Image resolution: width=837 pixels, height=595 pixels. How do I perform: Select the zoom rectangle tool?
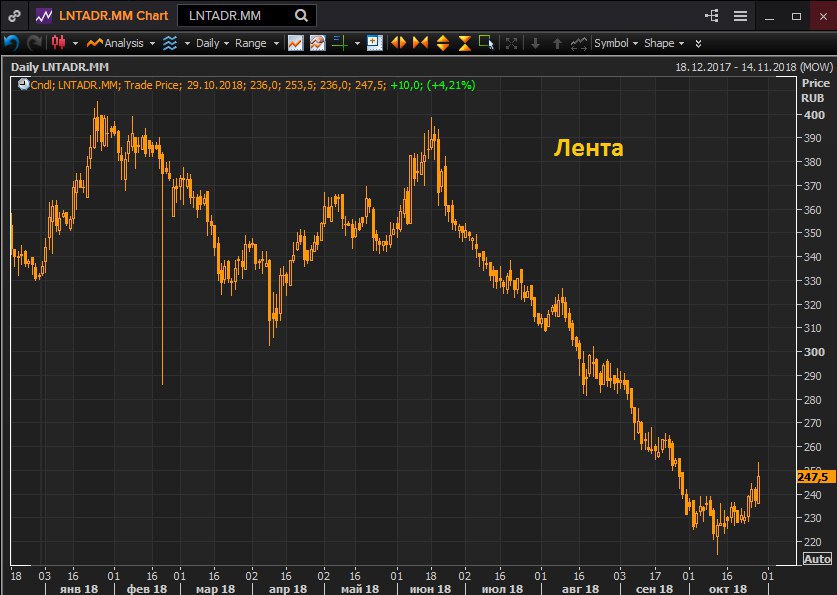click(486, 43)
